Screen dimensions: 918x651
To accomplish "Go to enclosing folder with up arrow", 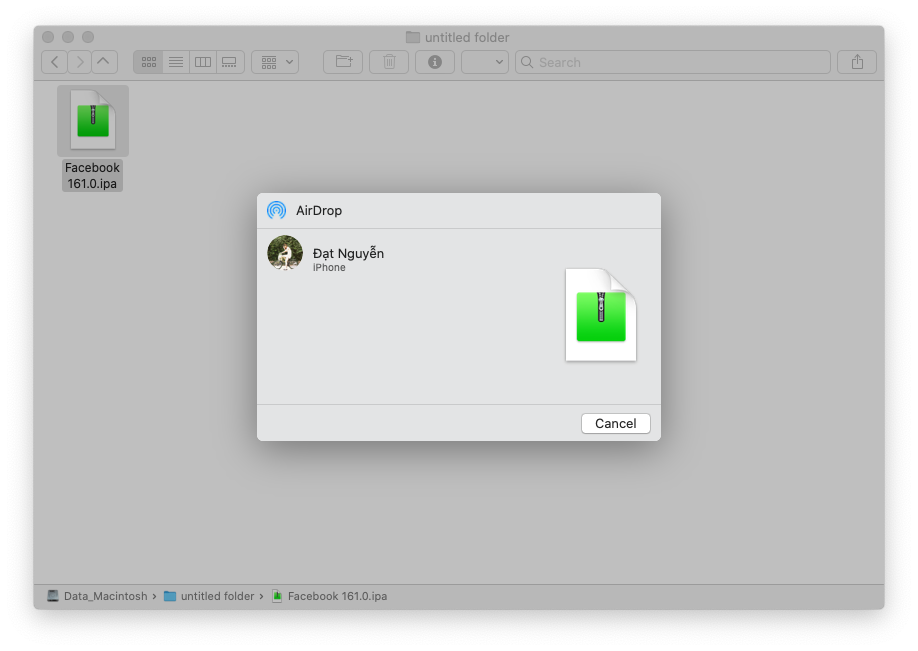I will click(x=105, y=62).
